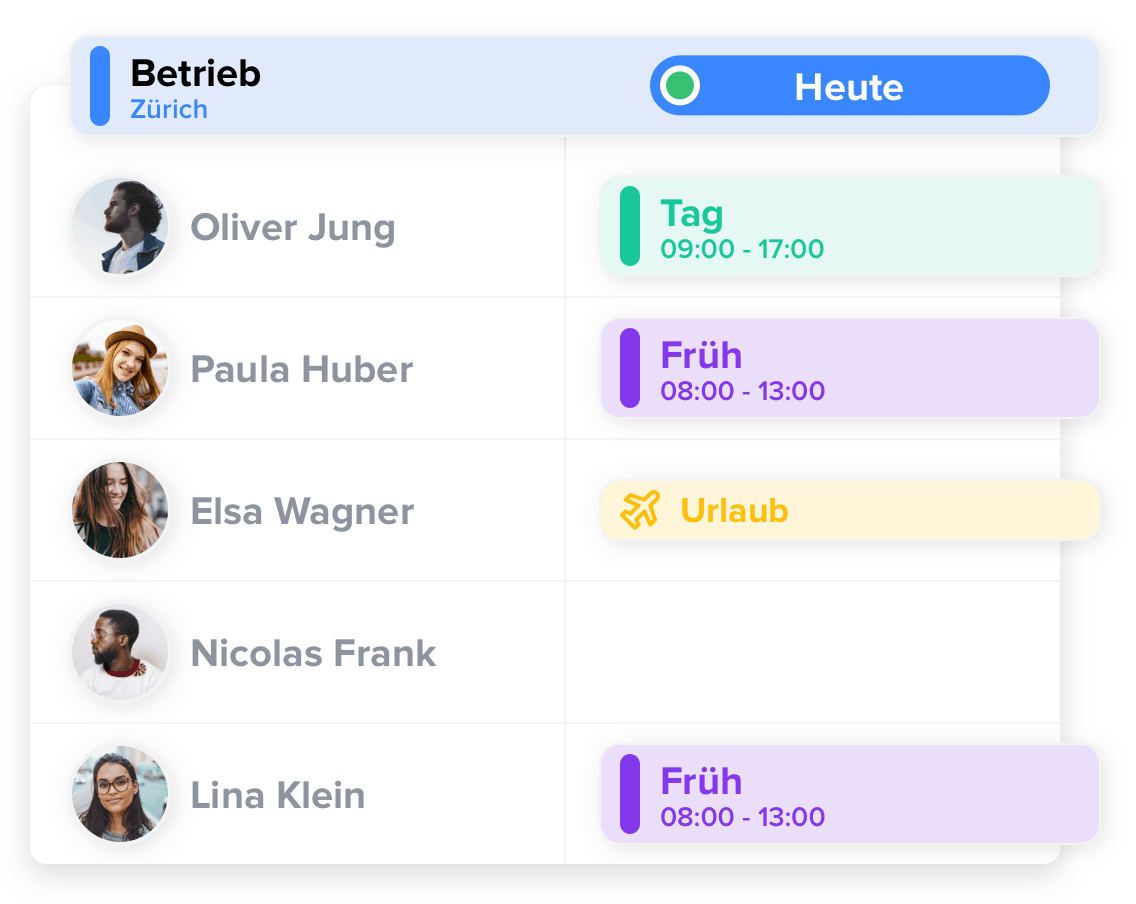Click the green Tag shift color bar
Viewport: 1136px width, 904px height.
pos(630,226)
